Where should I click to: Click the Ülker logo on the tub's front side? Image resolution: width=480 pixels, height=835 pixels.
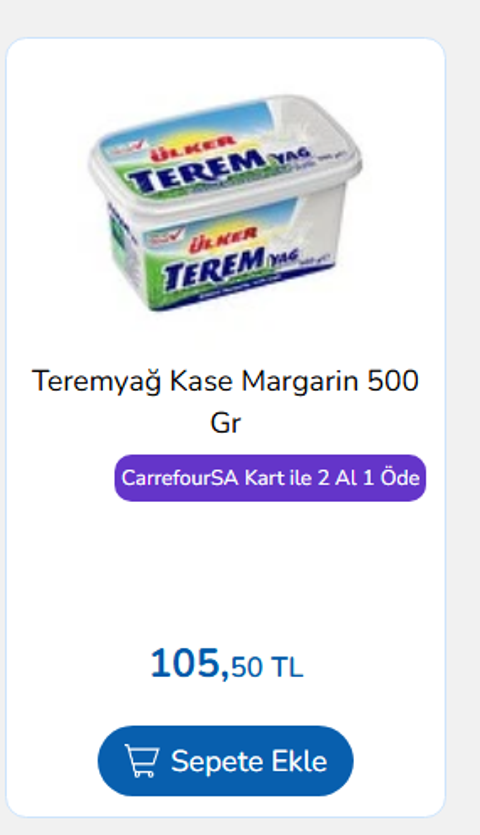(x=223, y=240)
